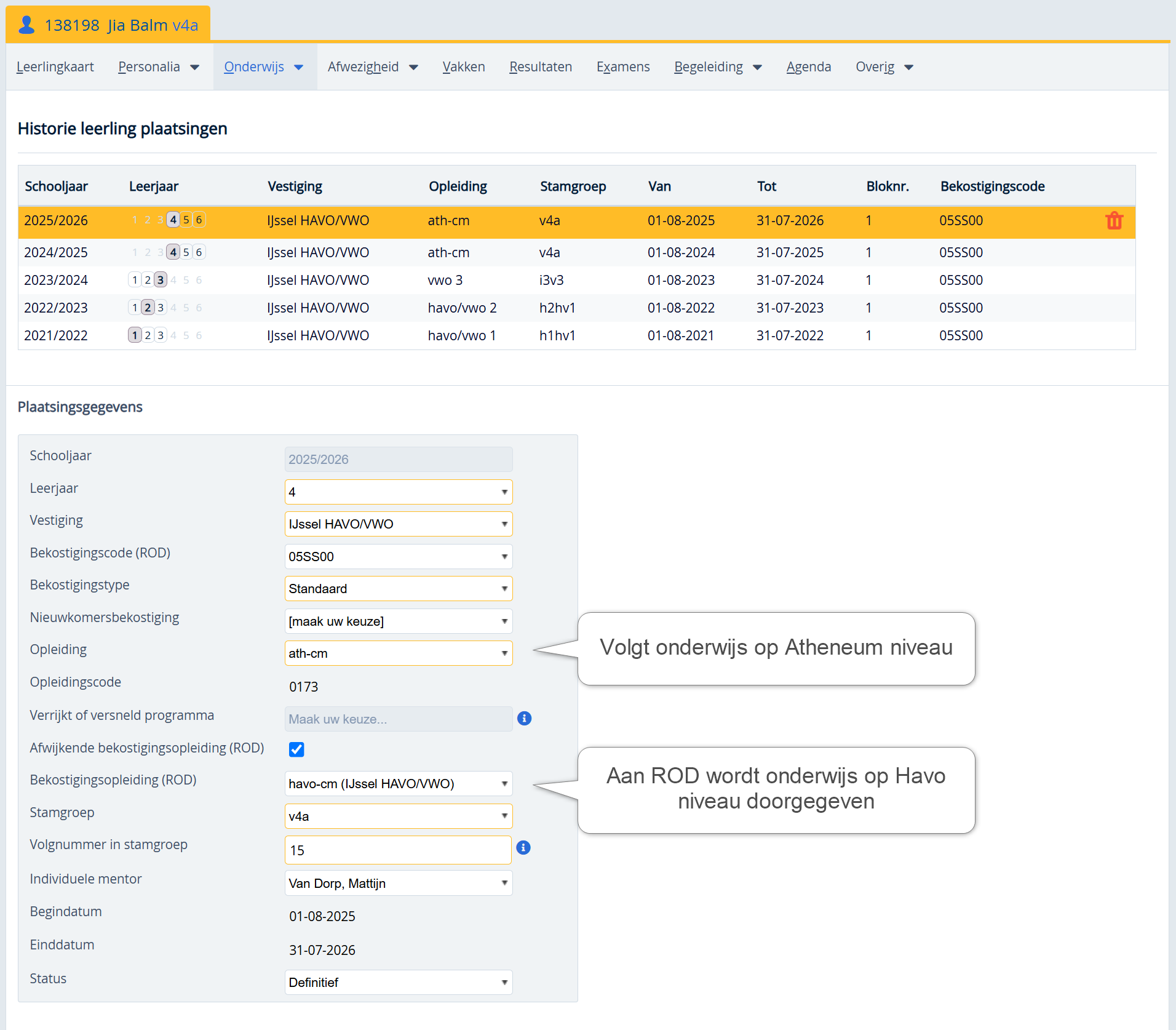Click info icon beside Volgnummer in stamgroep
Screen dimensions: 1176x1030
click(523, 848)
